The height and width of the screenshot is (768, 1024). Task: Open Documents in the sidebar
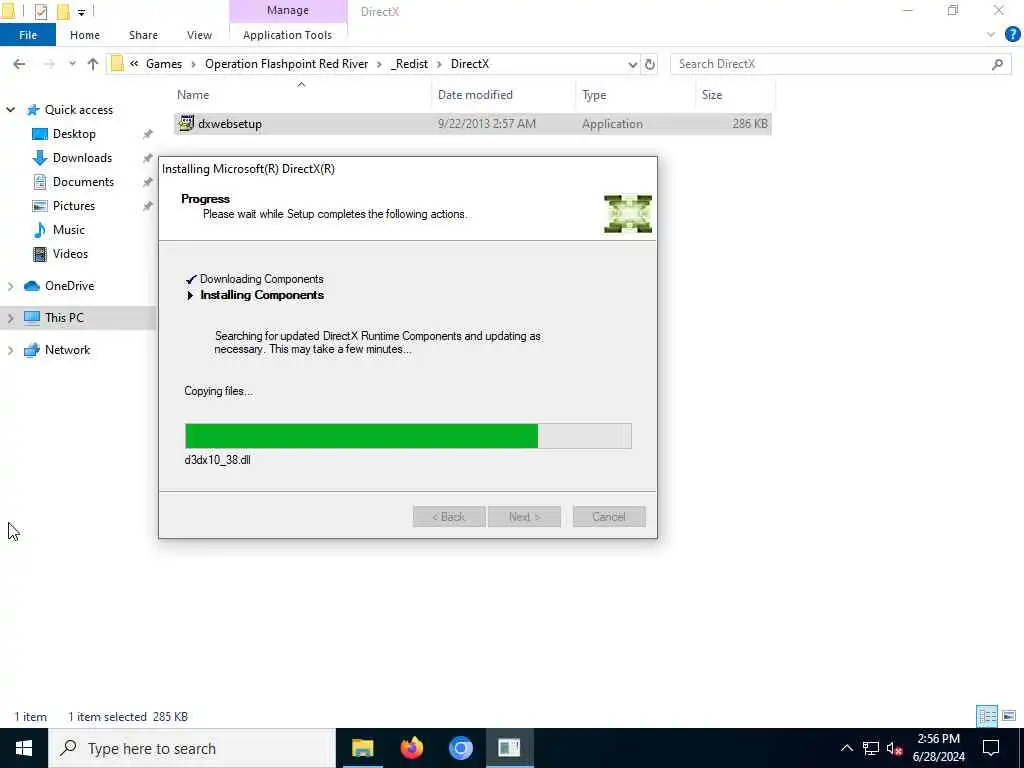(x=83, y=182)
